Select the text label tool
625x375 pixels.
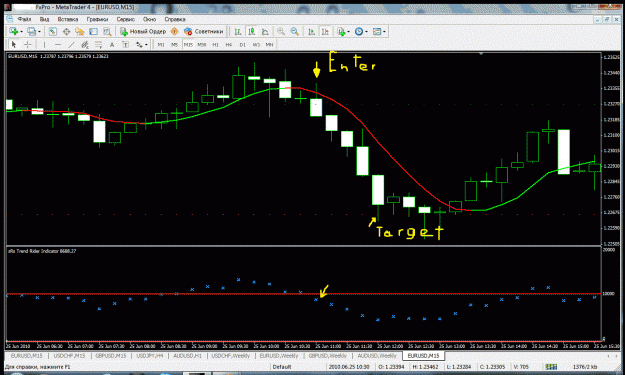126,45
